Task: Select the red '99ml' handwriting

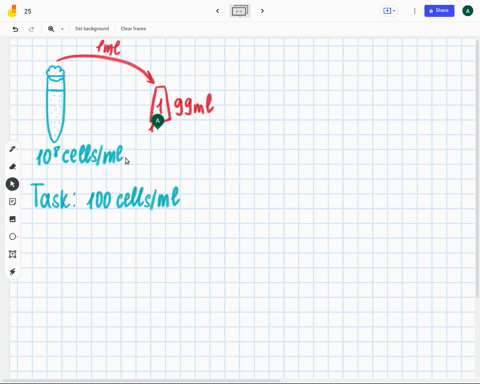Action: (x=194, y=105)
